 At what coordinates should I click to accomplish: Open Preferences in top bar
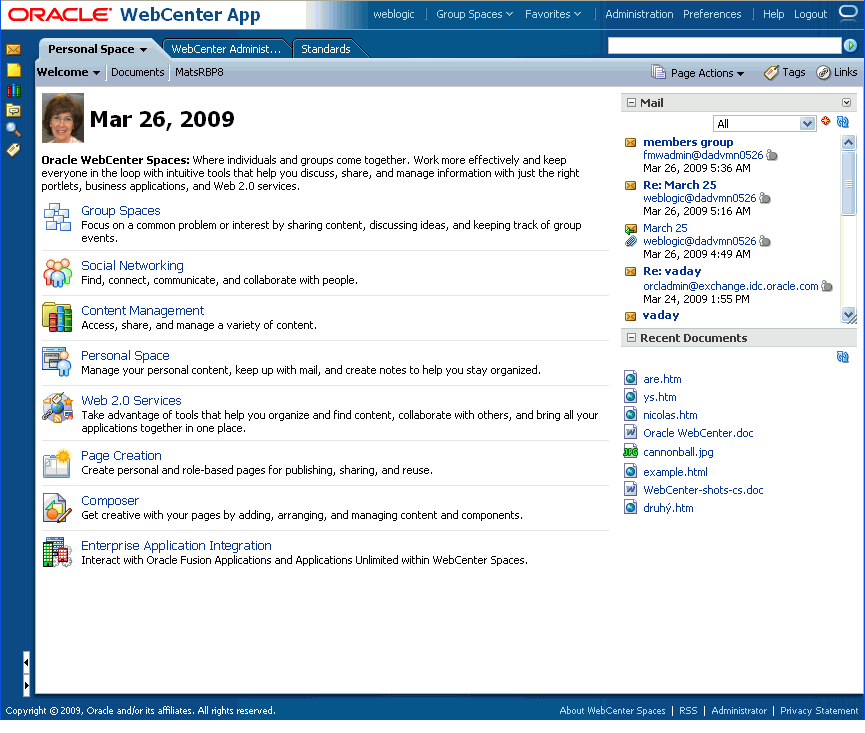point(712,14)
